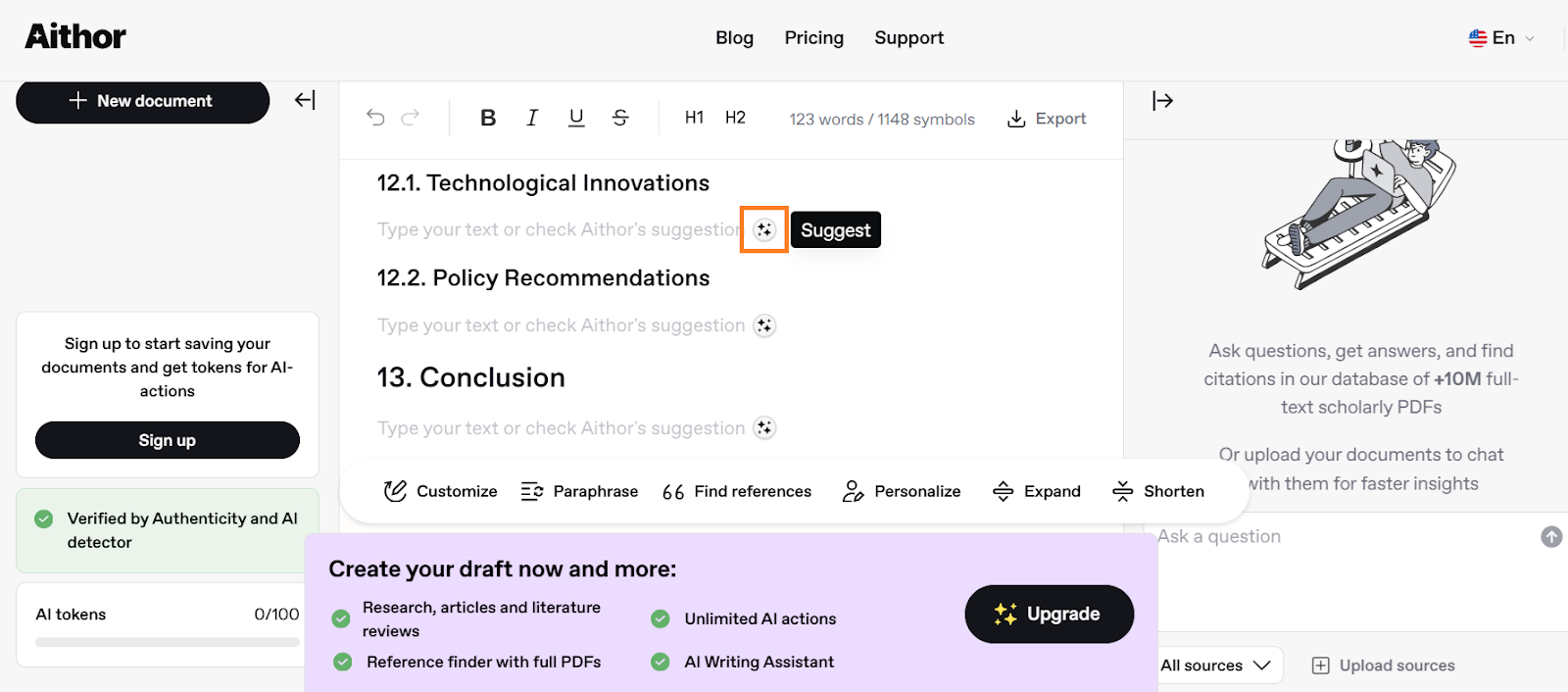Click suggestion icon under Policy Recommendations
The width and height of the screenshot is (1568, 692).
(x=764, y=325)
